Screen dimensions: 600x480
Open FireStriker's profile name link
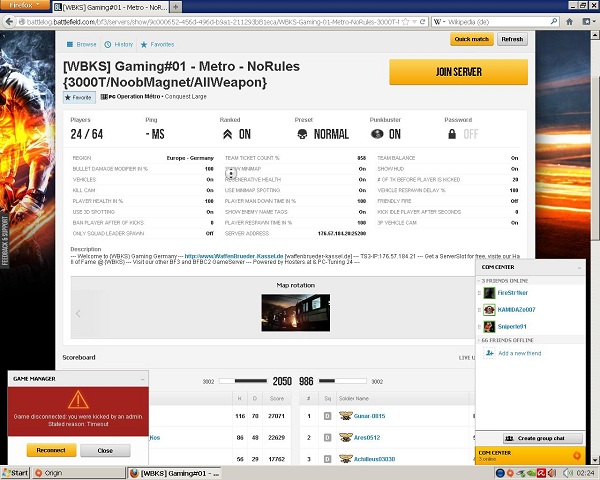point(512,293)
